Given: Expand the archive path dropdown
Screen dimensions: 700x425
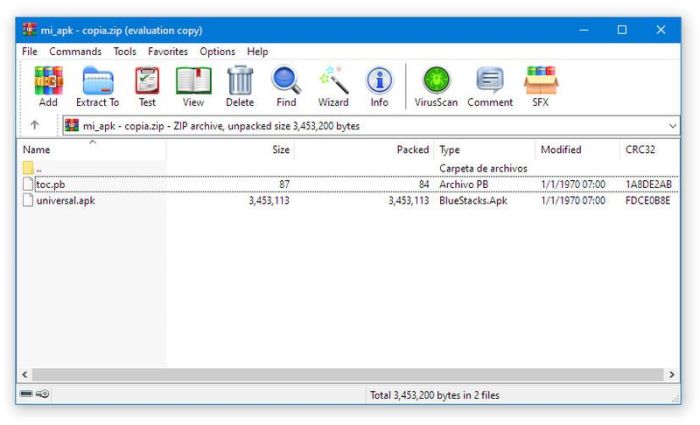Looking at the screenshot, I should click(672, 126).
